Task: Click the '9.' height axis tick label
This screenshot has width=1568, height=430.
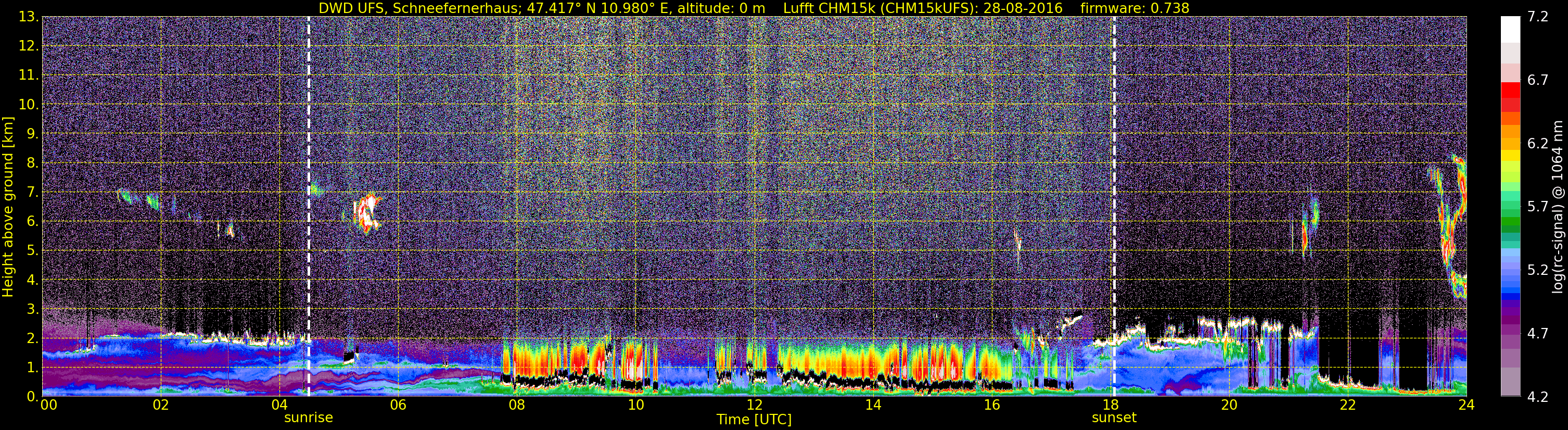Action: click(x=33, y=133)
